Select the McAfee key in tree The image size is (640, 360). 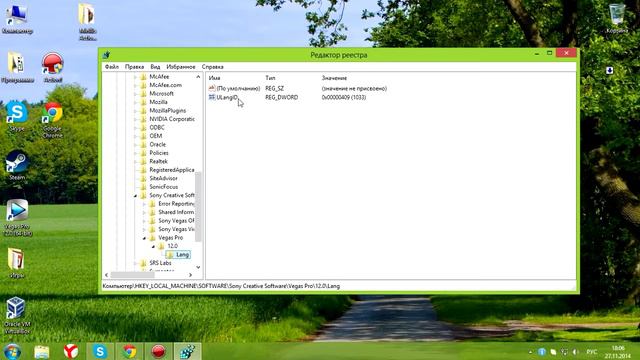159,77
